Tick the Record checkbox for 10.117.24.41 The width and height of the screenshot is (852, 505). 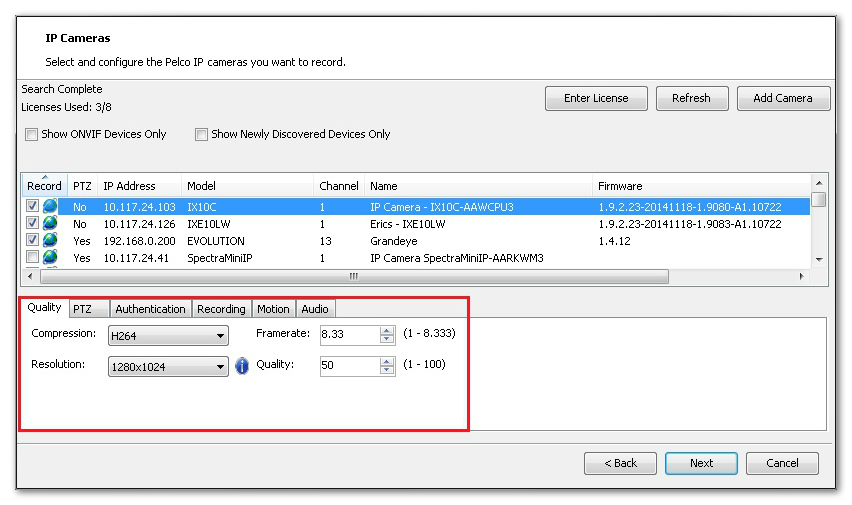pyautogui.click(x=33, y=258)
